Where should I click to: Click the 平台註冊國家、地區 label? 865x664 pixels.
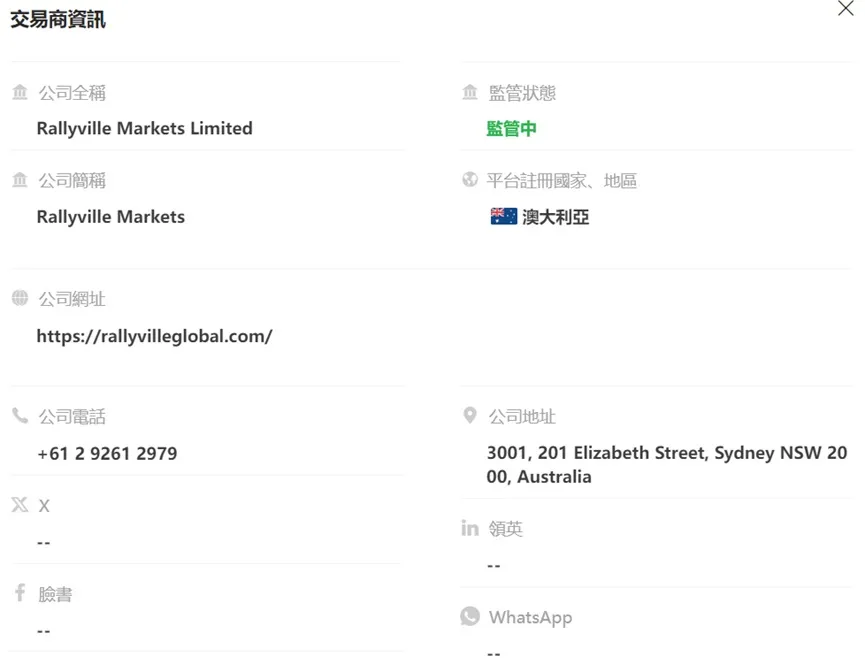click(562, 180)
